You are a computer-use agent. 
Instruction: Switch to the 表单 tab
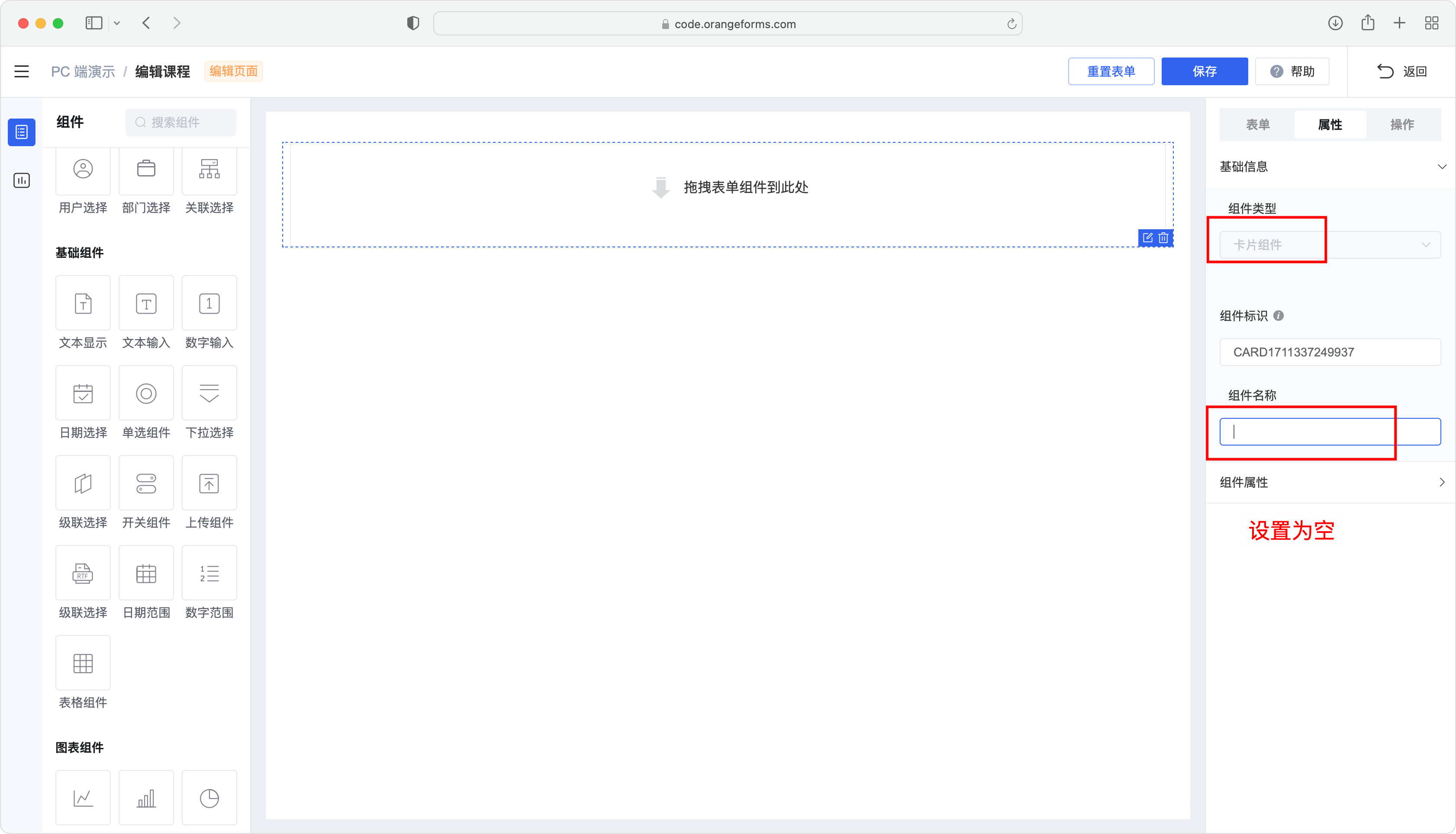(1258, 124)
